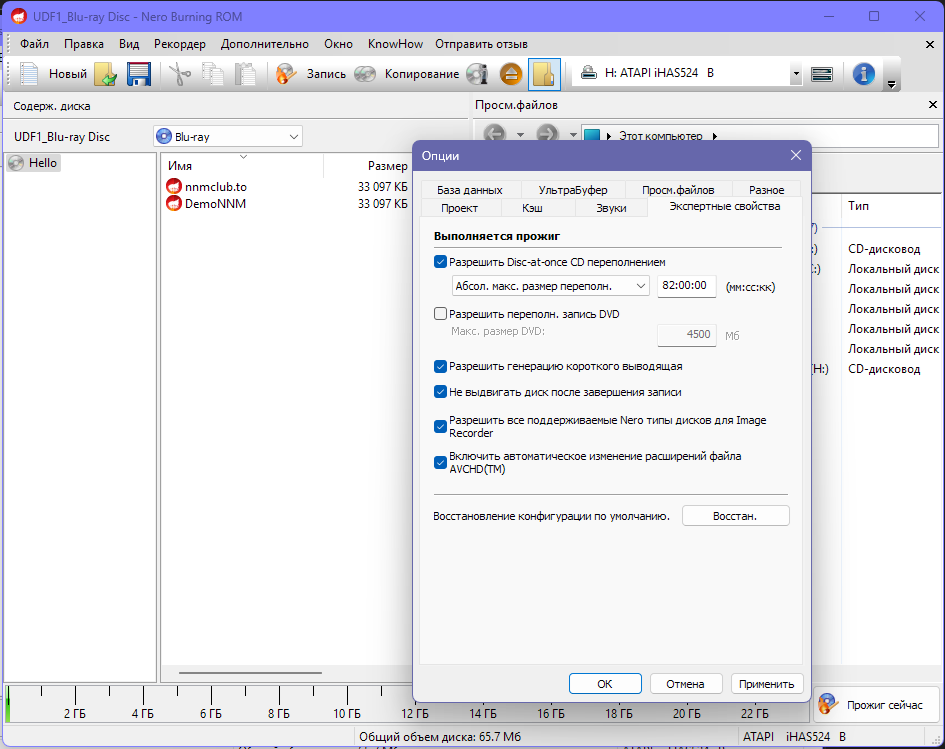Save the compilation with the diskette icon

click(139, 73)
